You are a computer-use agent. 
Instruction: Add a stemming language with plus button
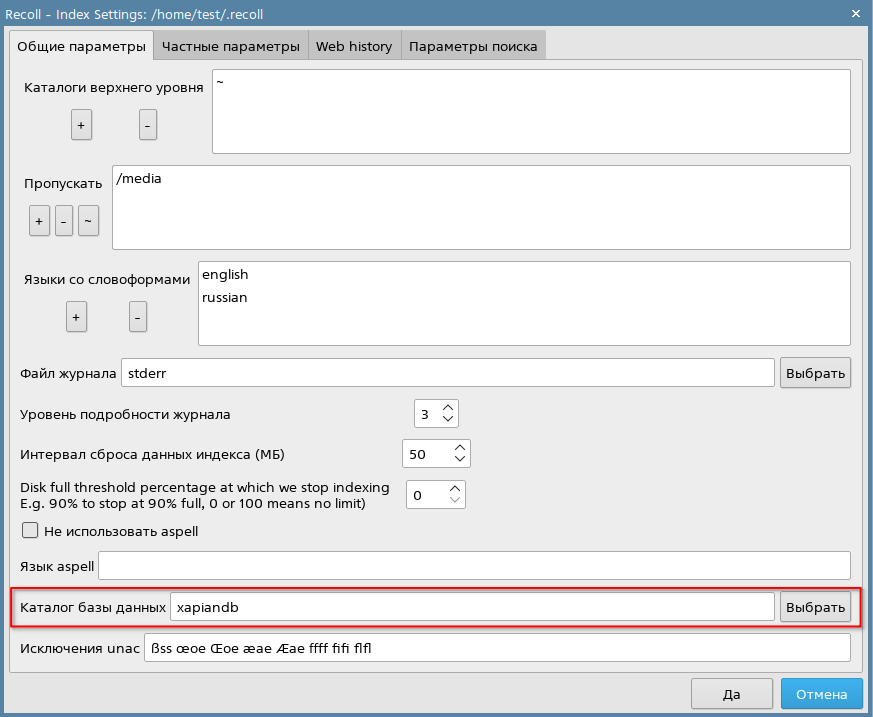pos(76,317)
